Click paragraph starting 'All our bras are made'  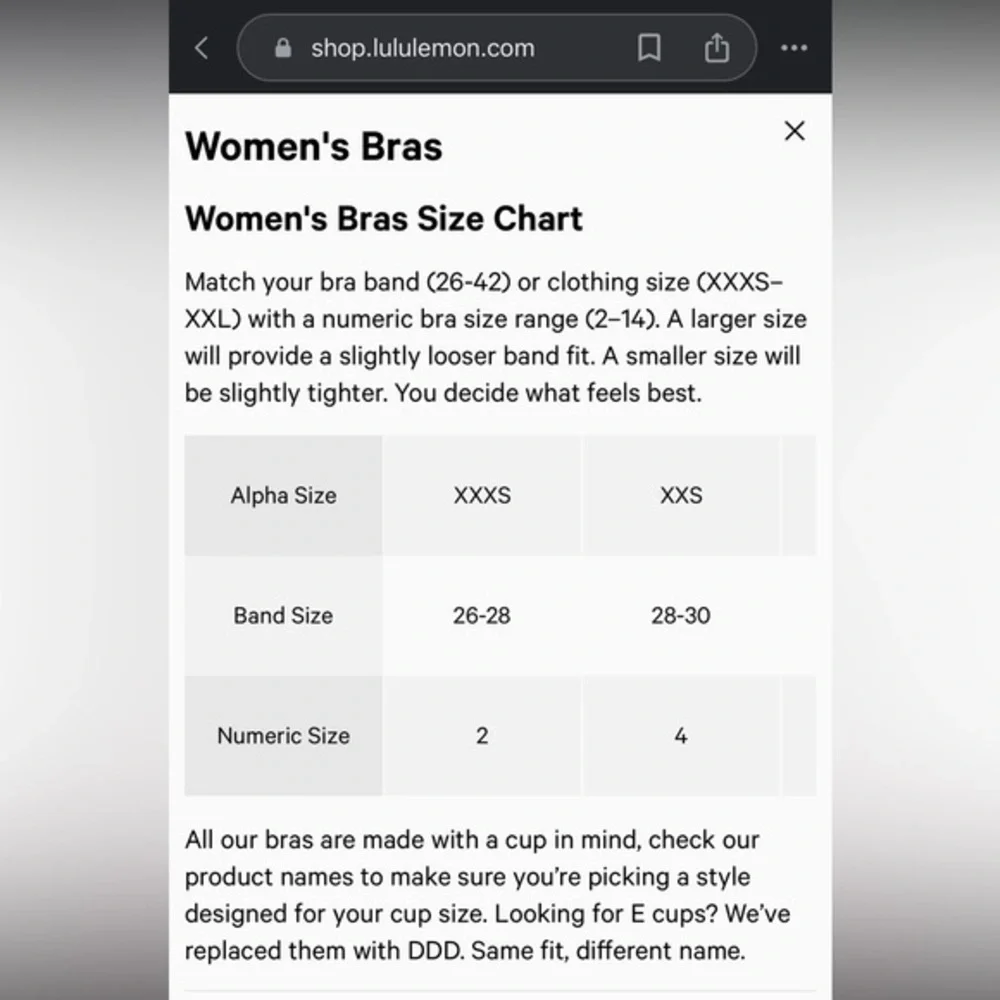(488, 895)
